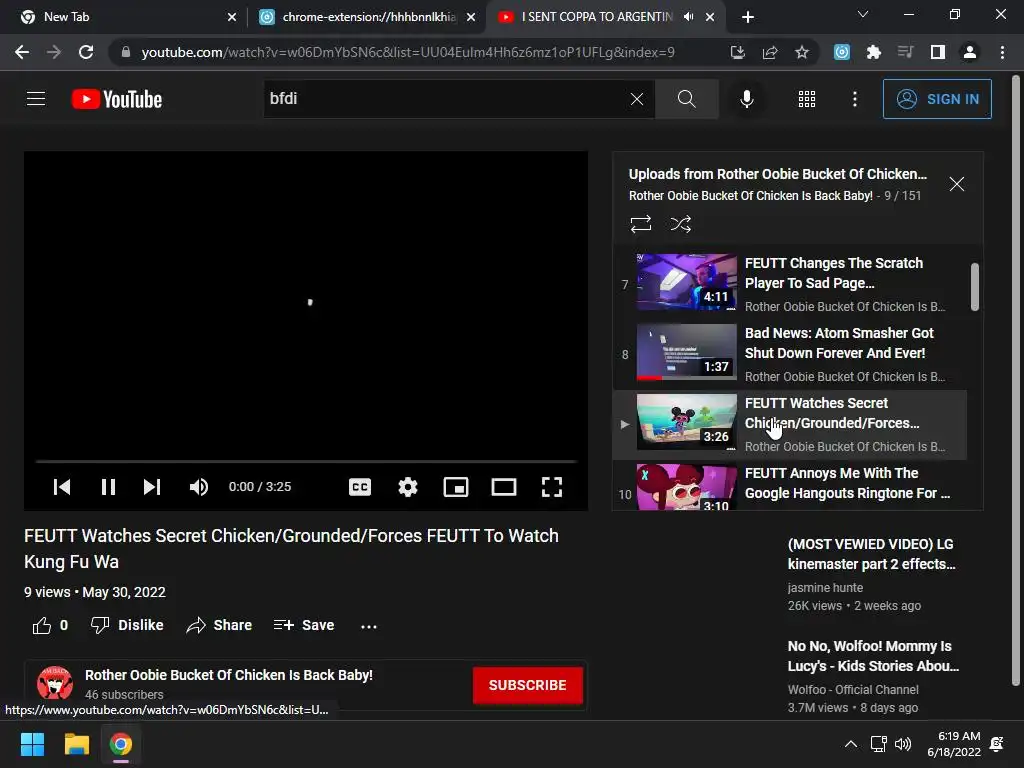
Task: Switch to theater mode
Action: point(504,487)
